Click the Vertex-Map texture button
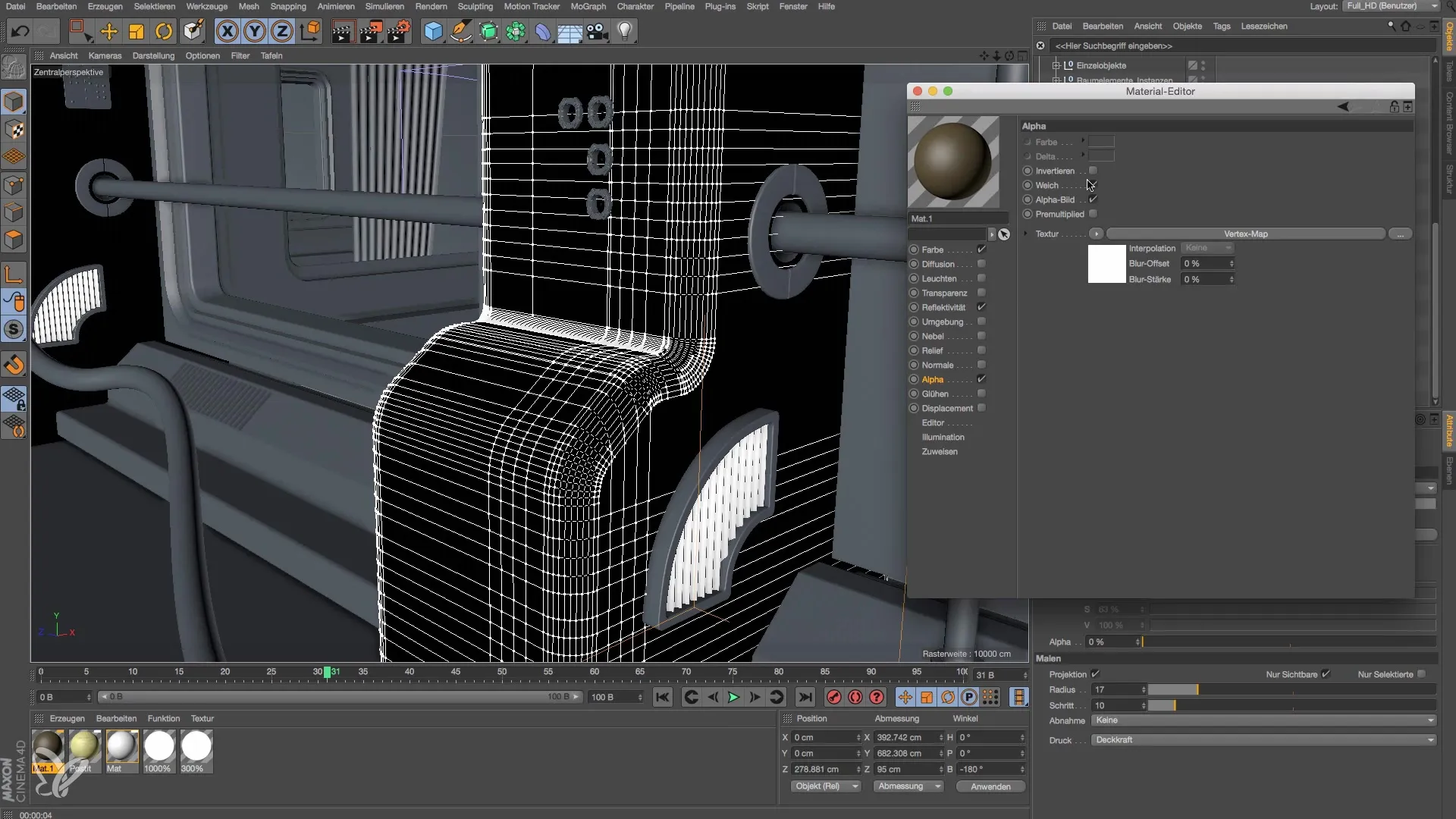1456x819 pixels. coord(1245,234)
